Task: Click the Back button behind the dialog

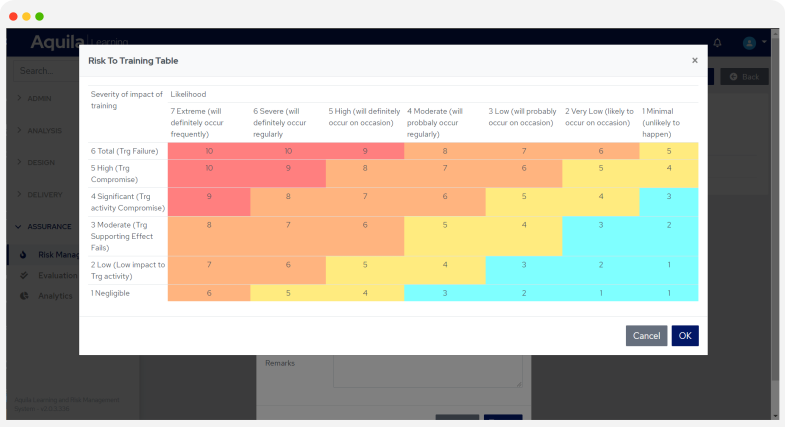Action: pyautogui.click(x=744, y=76)
